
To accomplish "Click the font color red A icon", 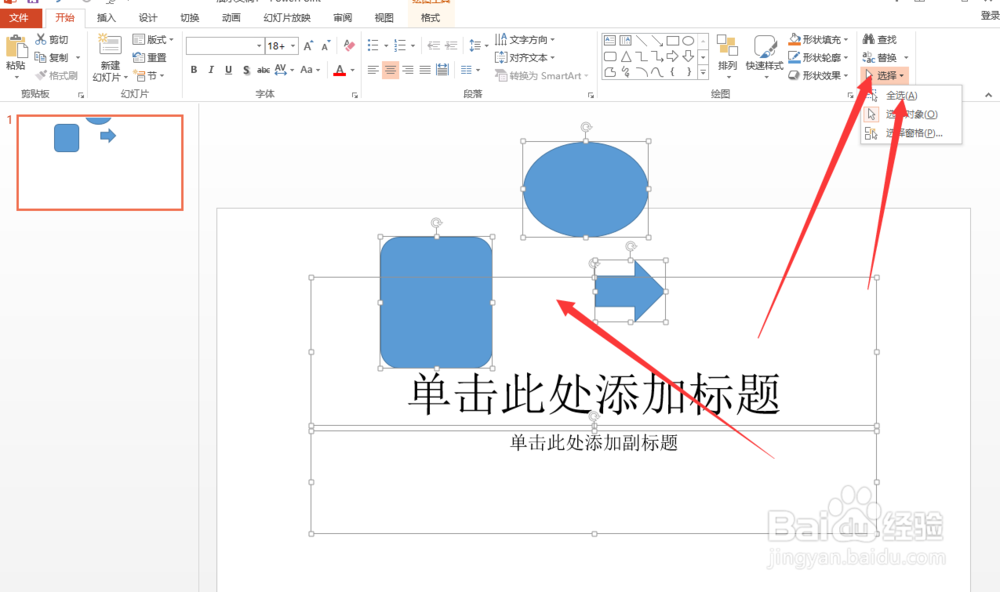I will [x=339, y=70].
